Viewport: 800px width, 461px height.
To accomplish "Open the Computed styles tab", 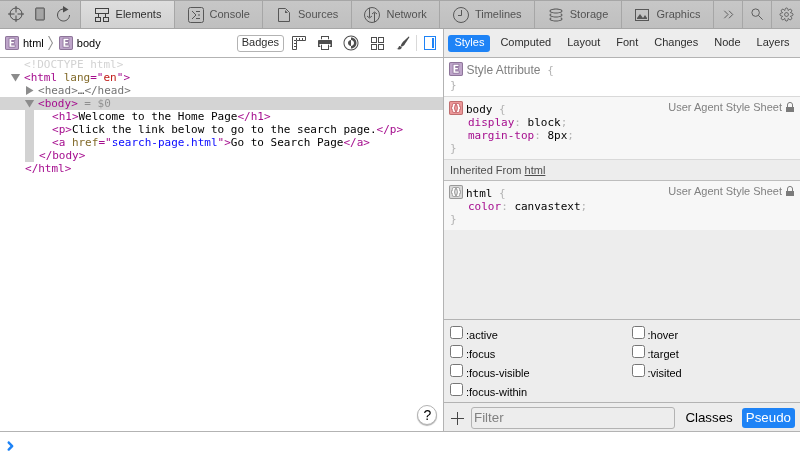I will click(525, 42).
